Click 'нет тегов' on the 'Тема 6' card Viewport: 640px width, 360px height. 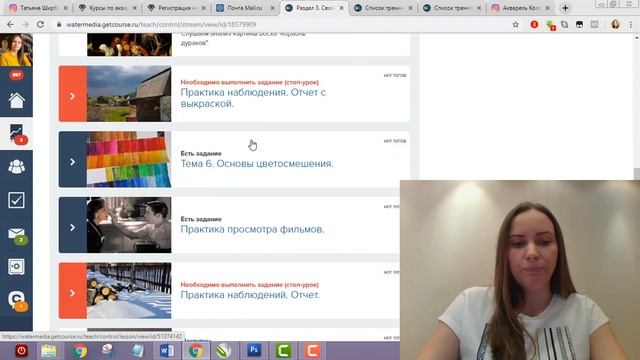pos(395,141)
